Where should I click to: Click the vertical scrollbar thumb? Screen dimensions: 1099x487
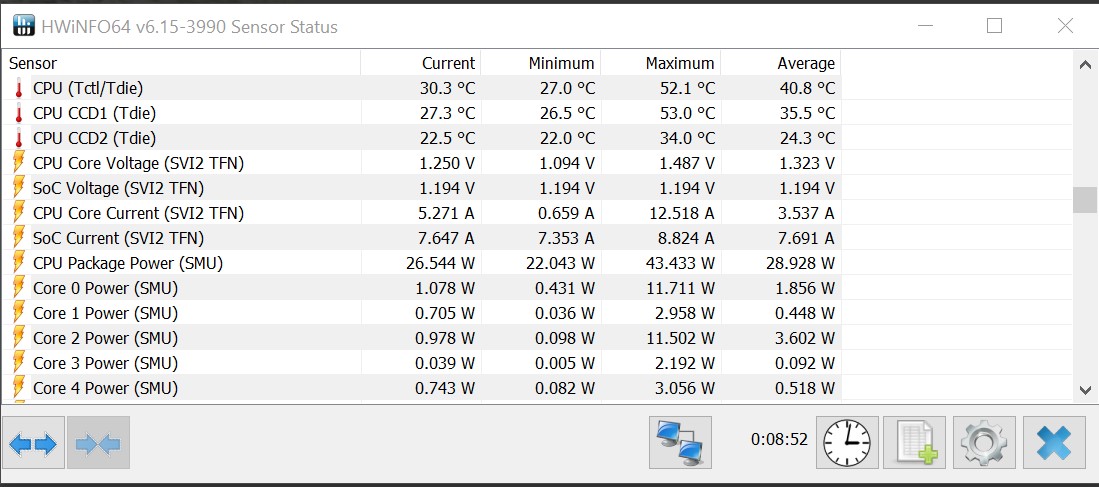click(1085, 200)
